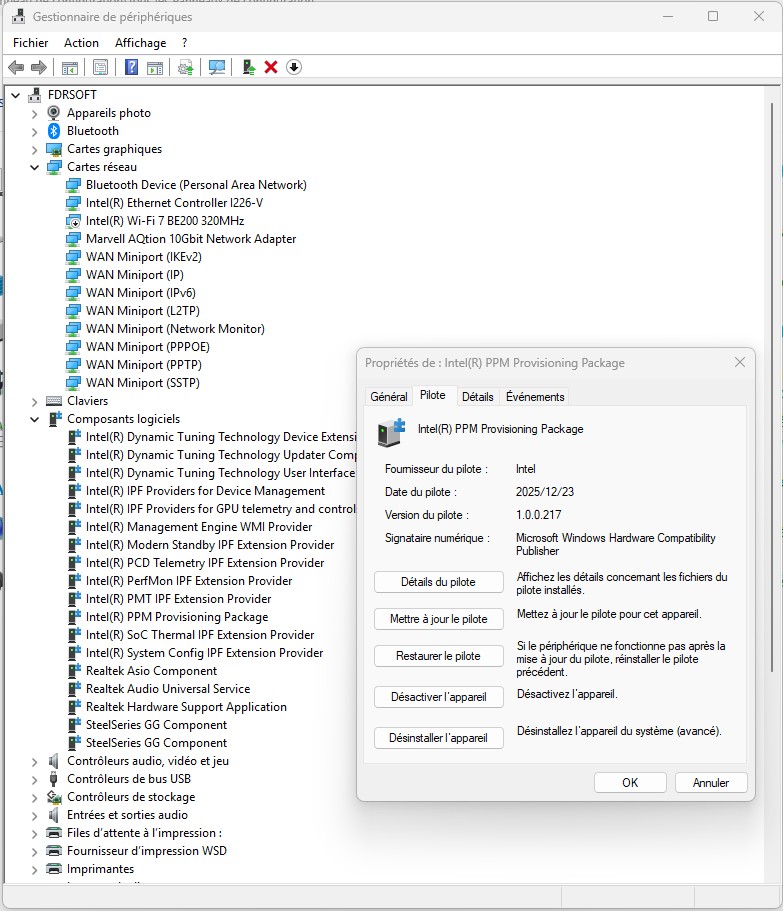Screen dimensions: 783x911
Task: Collapse the Composants logiciels node
Action: tap(34, 419)
